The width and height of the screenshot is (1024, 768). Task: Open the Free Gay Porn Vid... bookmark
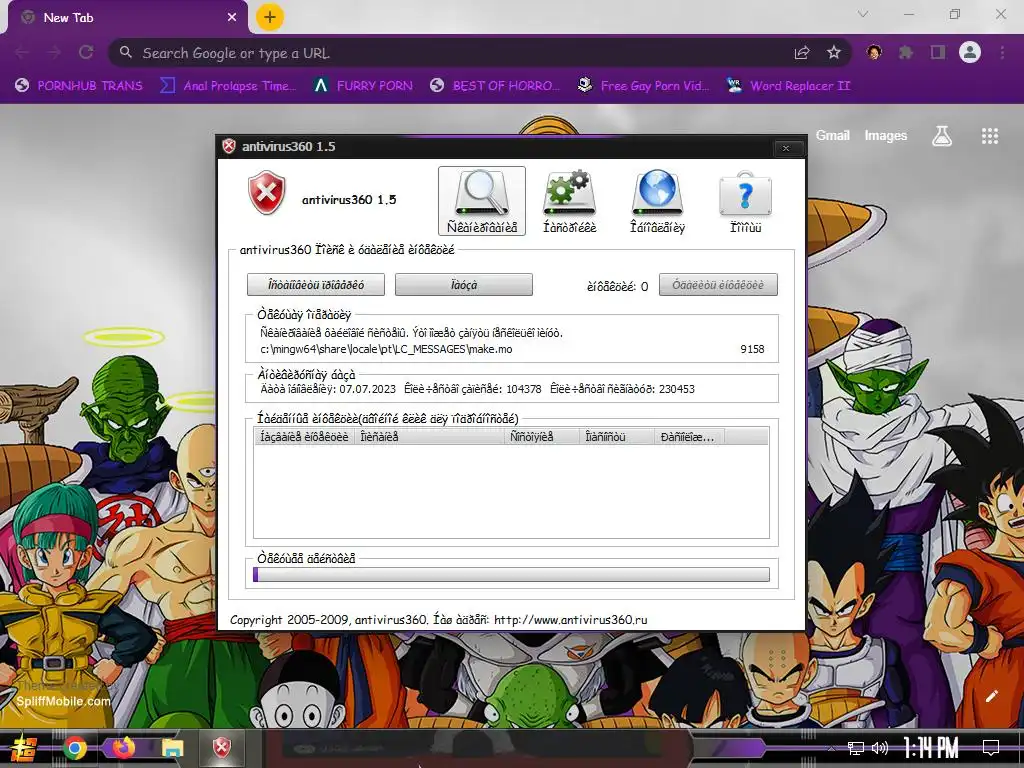[643, 86]
